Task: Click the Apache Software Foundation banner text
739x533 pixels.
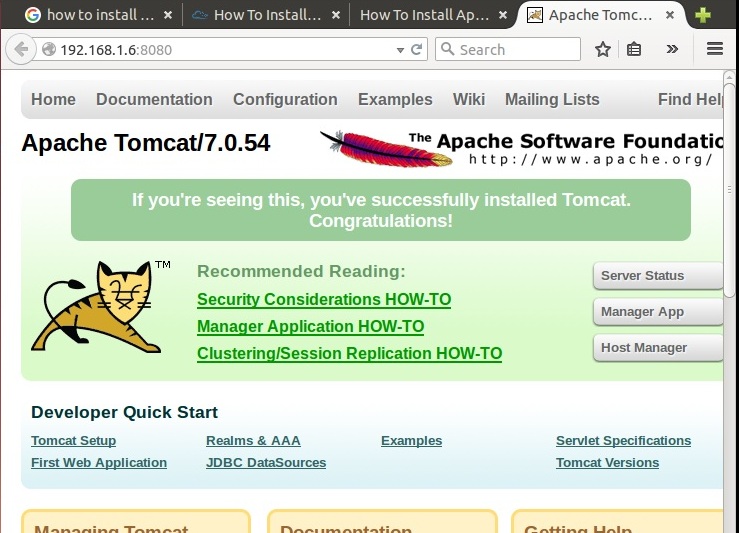Action: pyautogui.click(x=566, y=141)
